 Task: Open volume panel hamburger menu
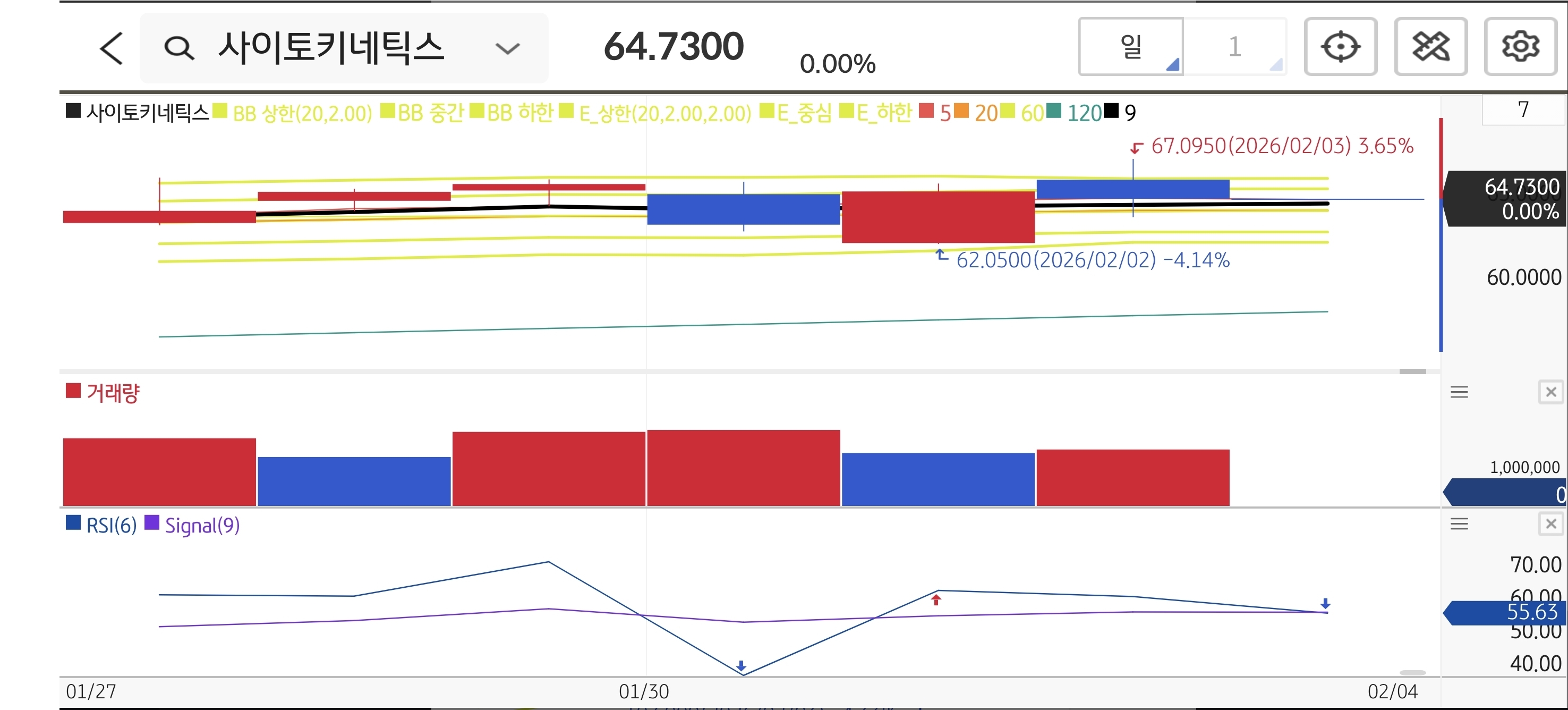[1459, 392]
